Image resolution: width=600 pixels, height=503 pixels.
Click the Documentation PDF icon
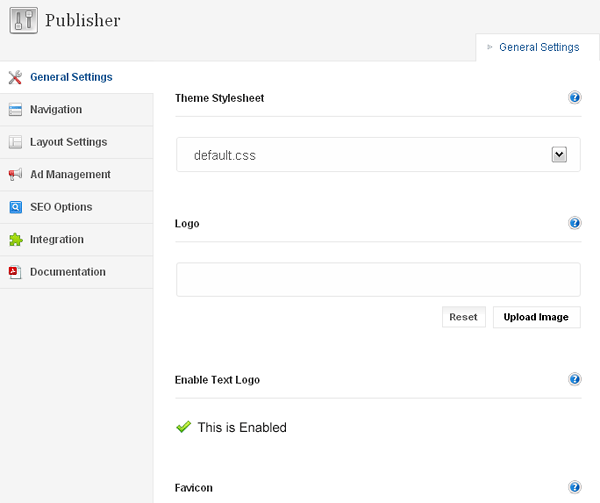click(15, 272)
